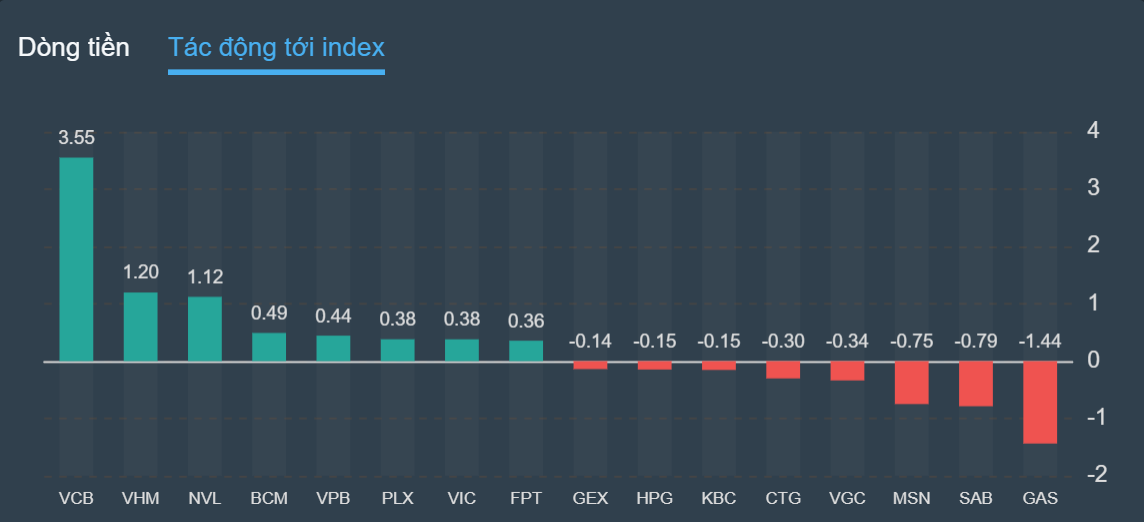Click the BCM bar
The width and height of the screenshot is (1144, 522).
pyautogui.click(x=269, y=347)
